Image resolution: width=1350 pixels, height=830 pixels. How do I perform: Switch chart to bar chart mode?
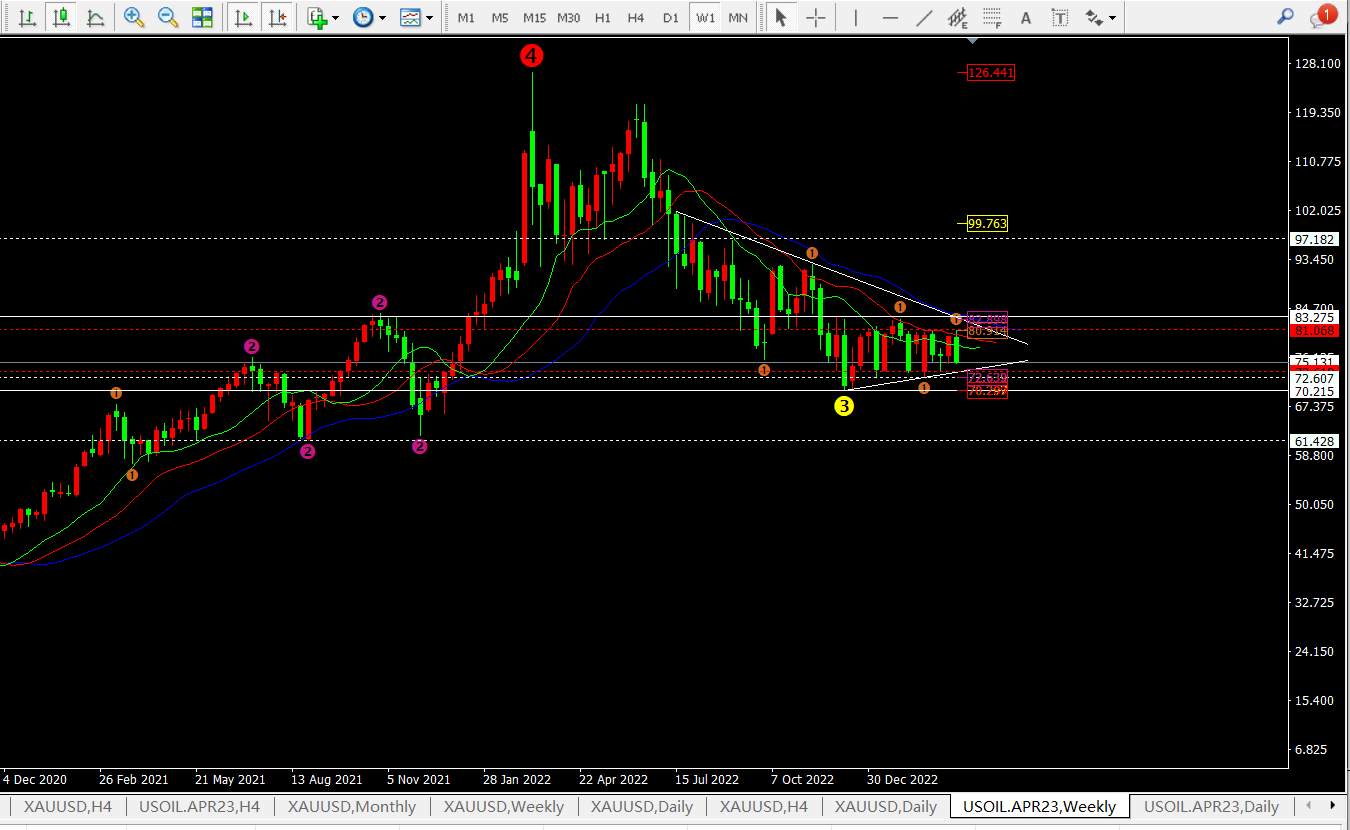point(28,17)
